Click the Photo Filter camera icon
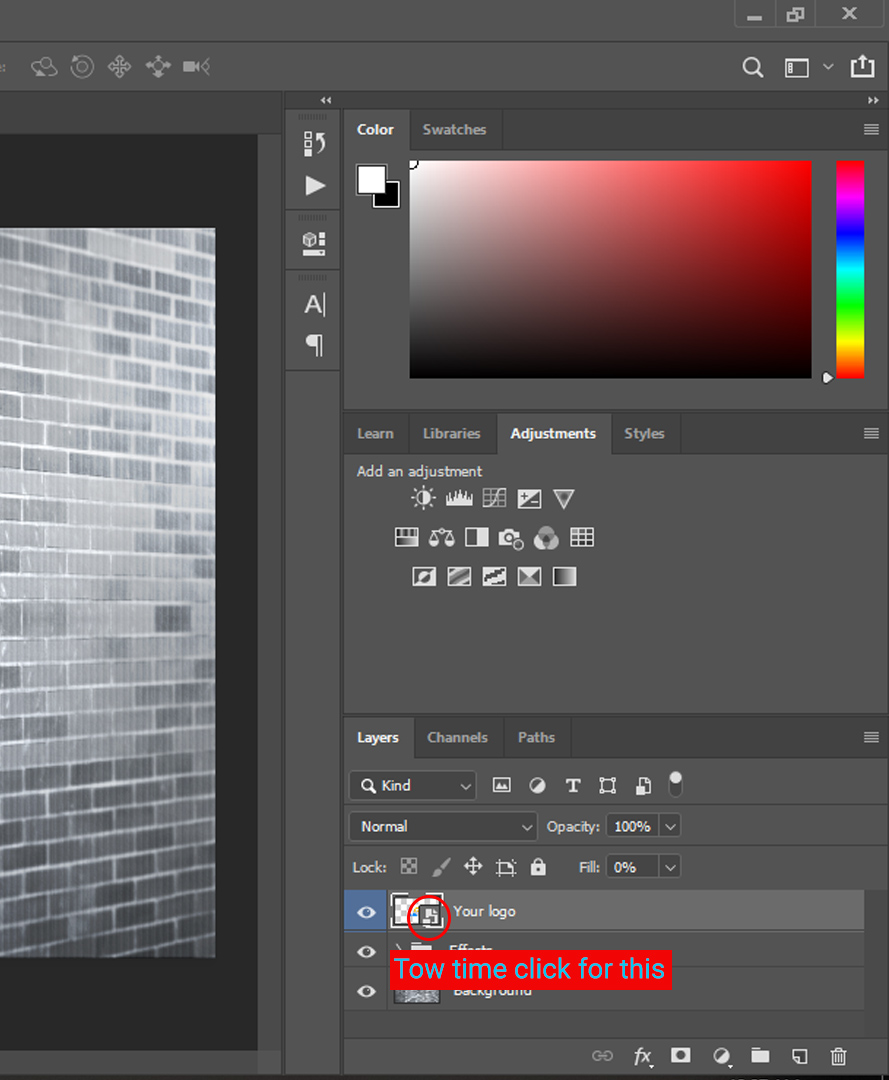Screen dimensions: 889x1080 tap(511, 538)
